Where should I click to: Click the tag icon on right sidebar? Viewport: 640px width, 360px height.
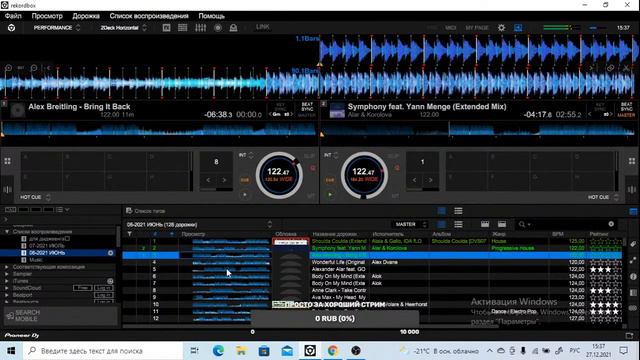click(x=633, y=244)
